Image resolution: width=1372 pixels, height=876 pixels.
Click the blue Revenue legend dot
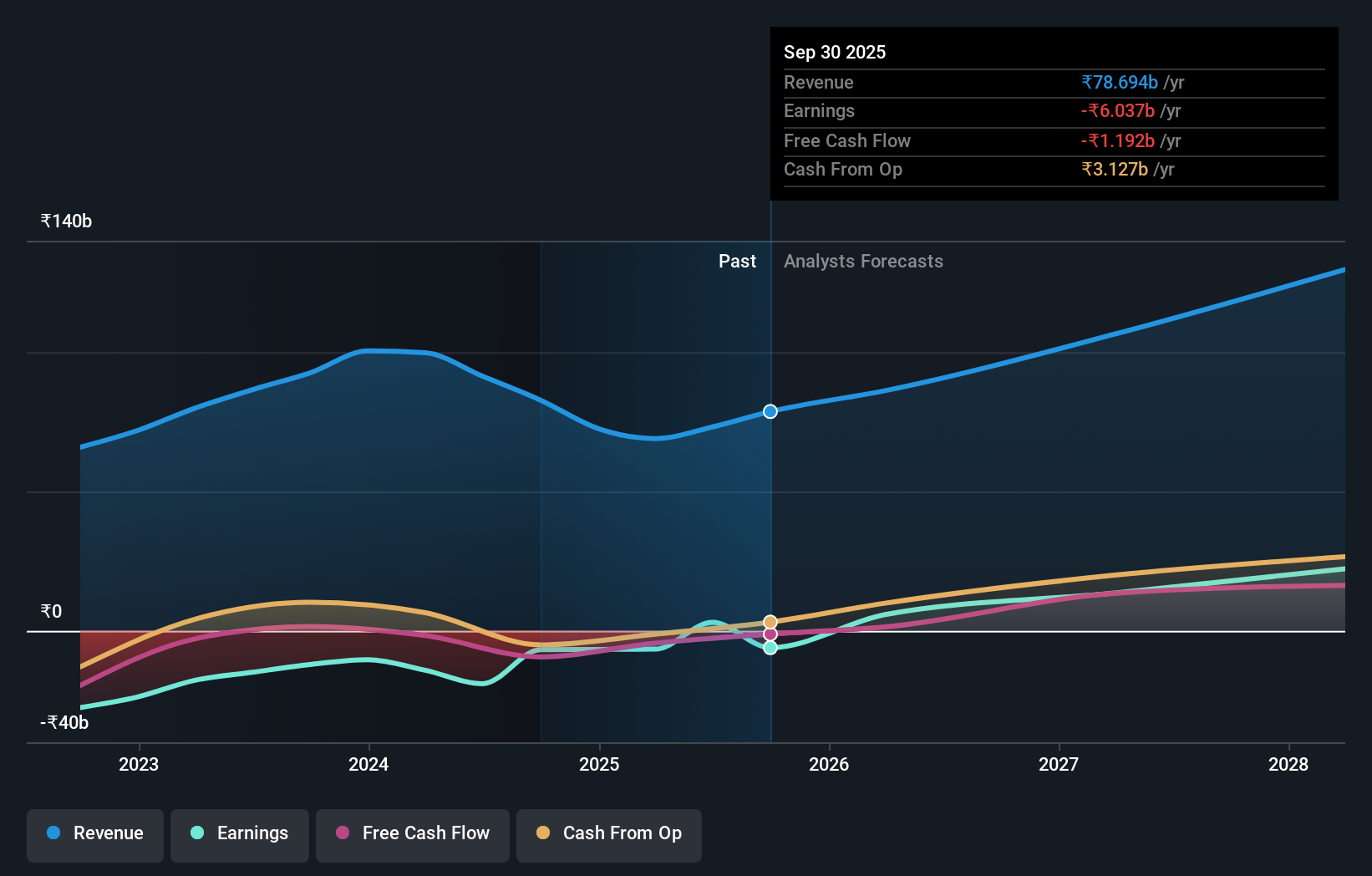pyautogui.click(x=53, y=833)
